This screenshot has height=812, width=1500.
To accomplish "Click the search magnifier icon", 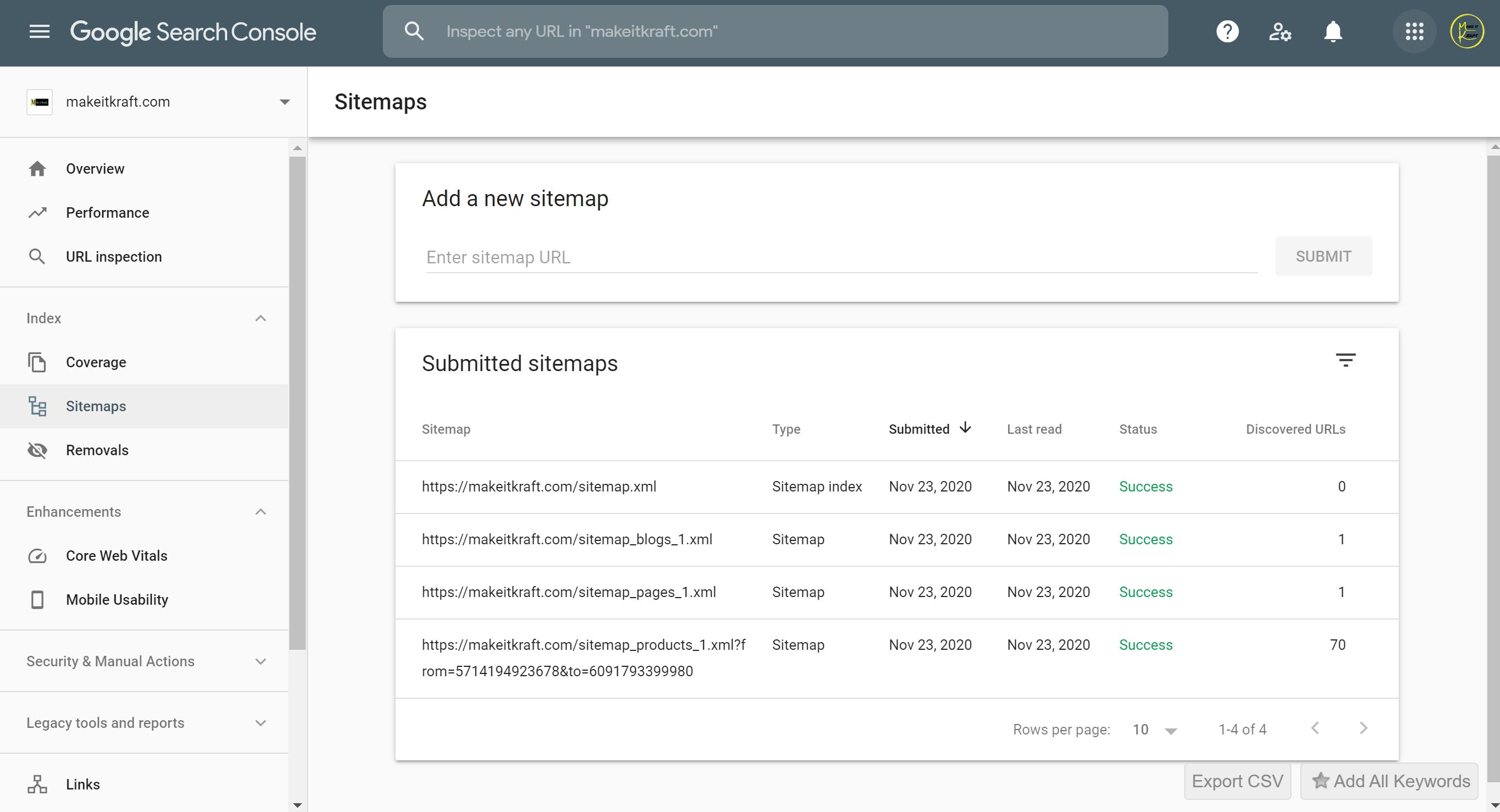I will [414, 31].
